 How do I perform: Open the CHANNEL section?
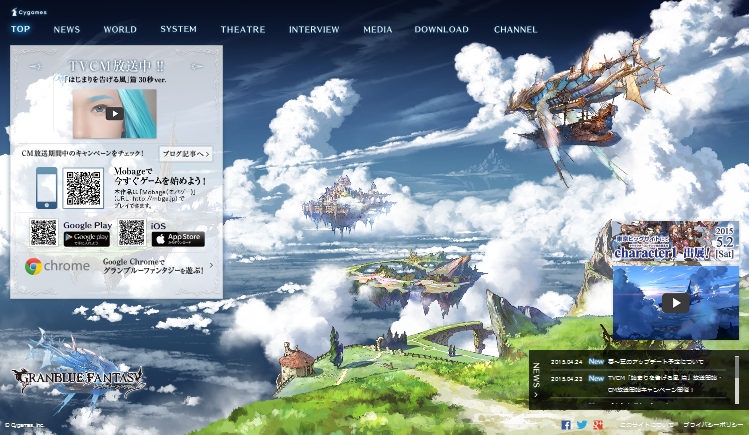pos(515,30)
